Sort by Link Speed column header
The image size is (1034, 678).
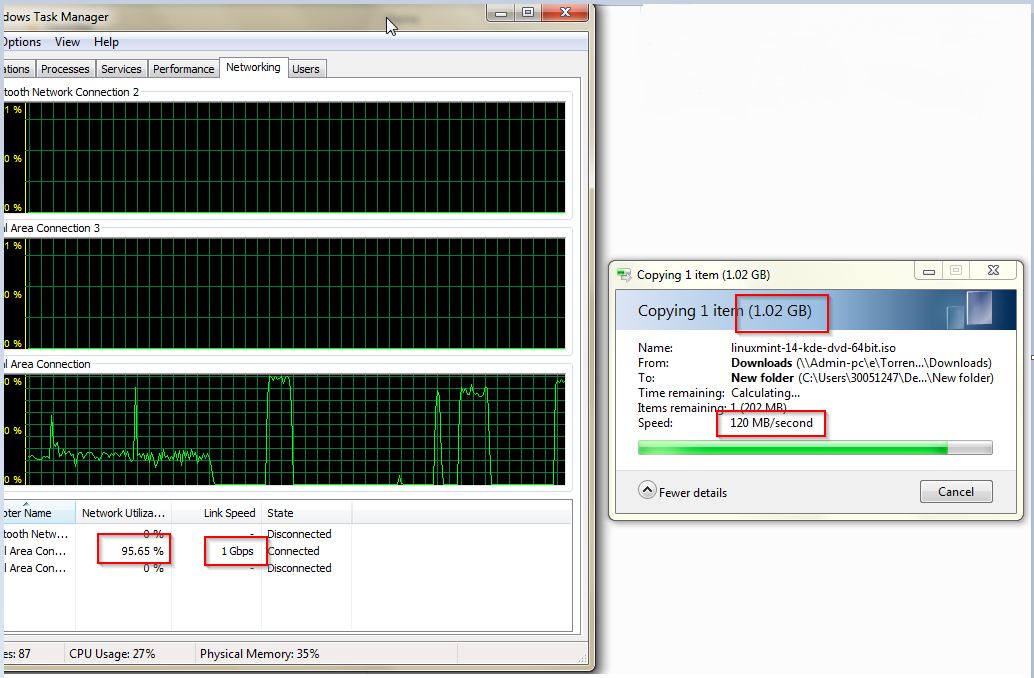pos(229,513)
